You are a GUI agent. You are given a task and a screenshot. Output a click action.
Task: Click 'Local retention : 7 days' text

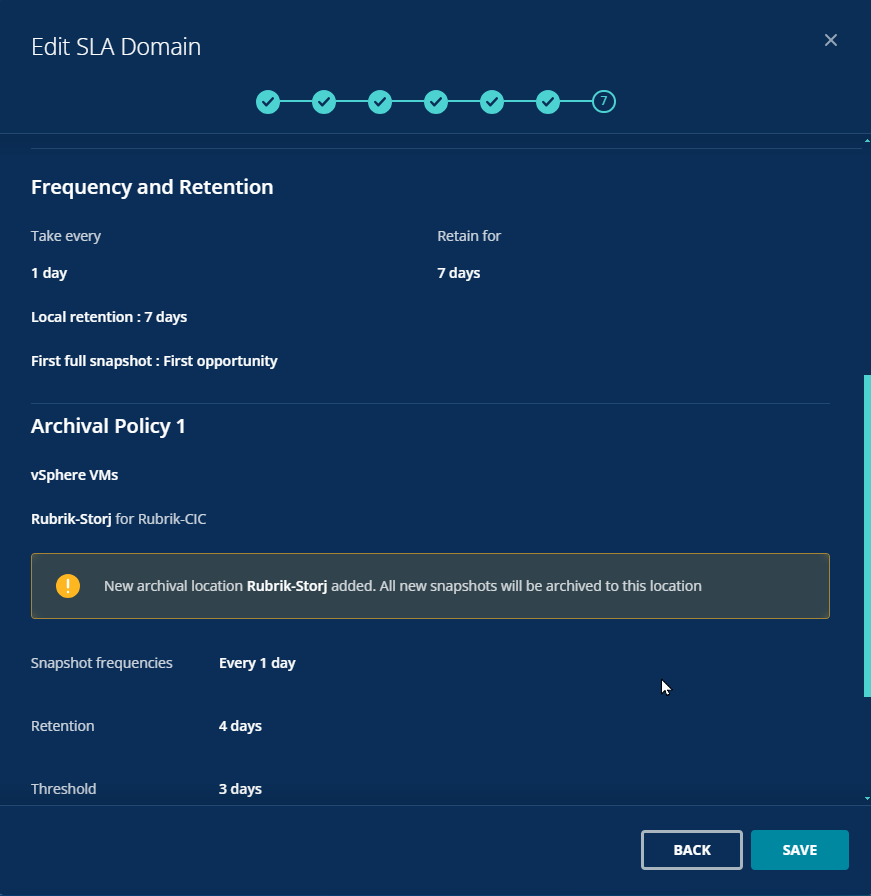(x=109, y=317)
